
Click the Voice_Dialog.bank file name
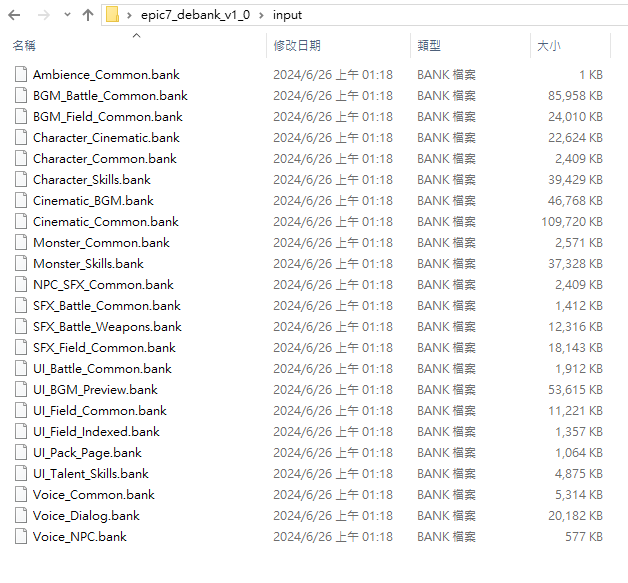click(x=86, y=516)
